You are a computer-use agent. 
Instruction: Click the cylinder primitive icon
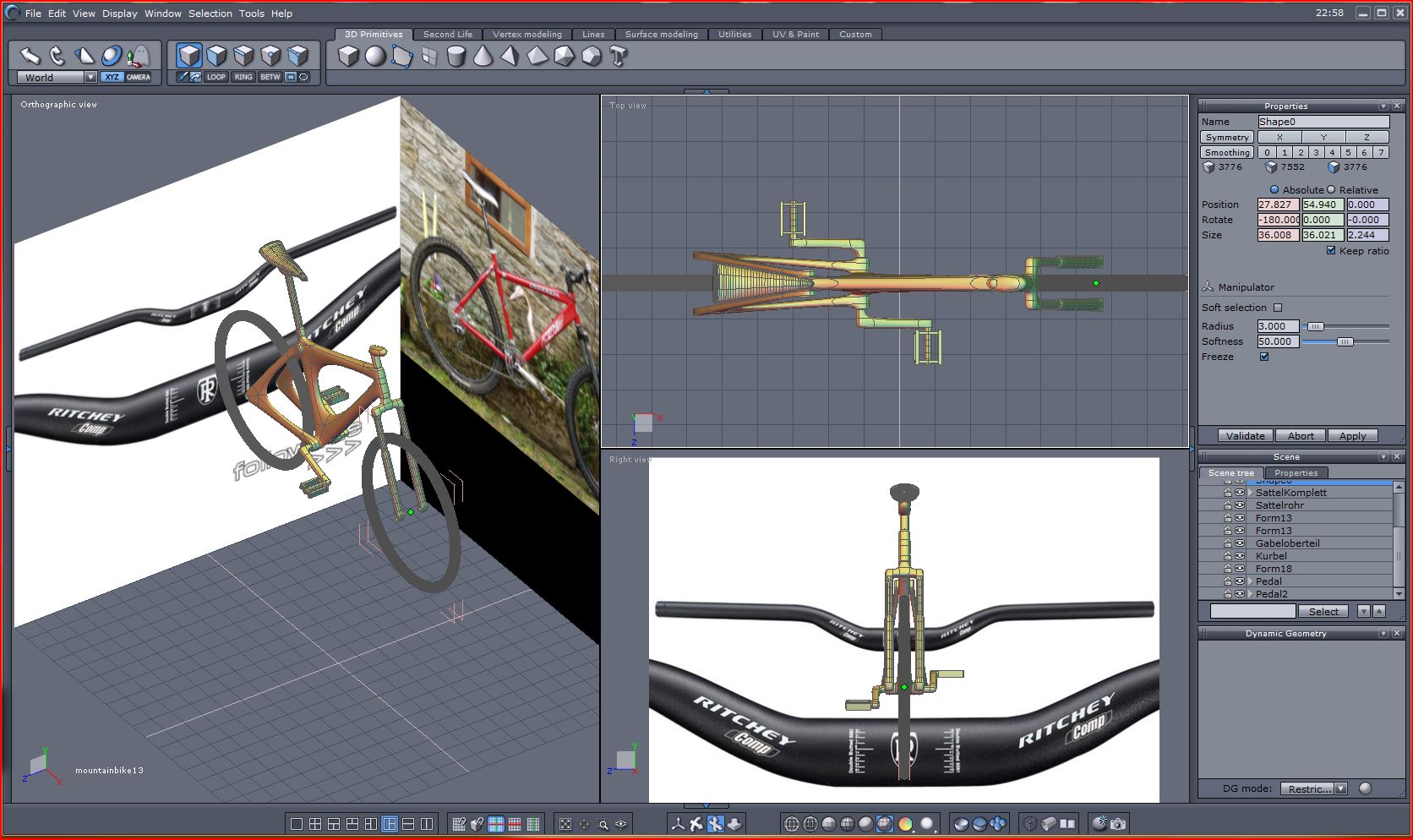(x=456, y=57)
